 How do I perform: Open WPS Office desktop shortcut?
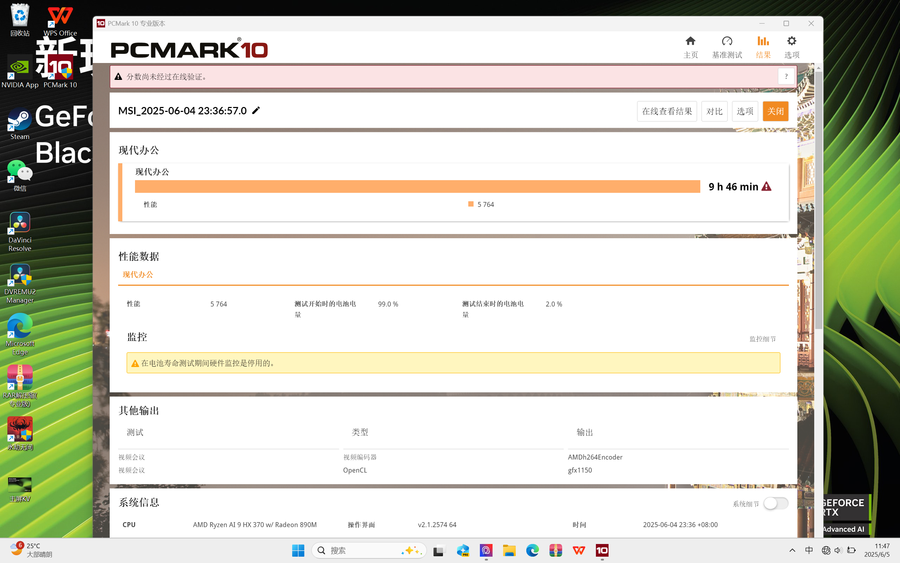coord(60,21)
